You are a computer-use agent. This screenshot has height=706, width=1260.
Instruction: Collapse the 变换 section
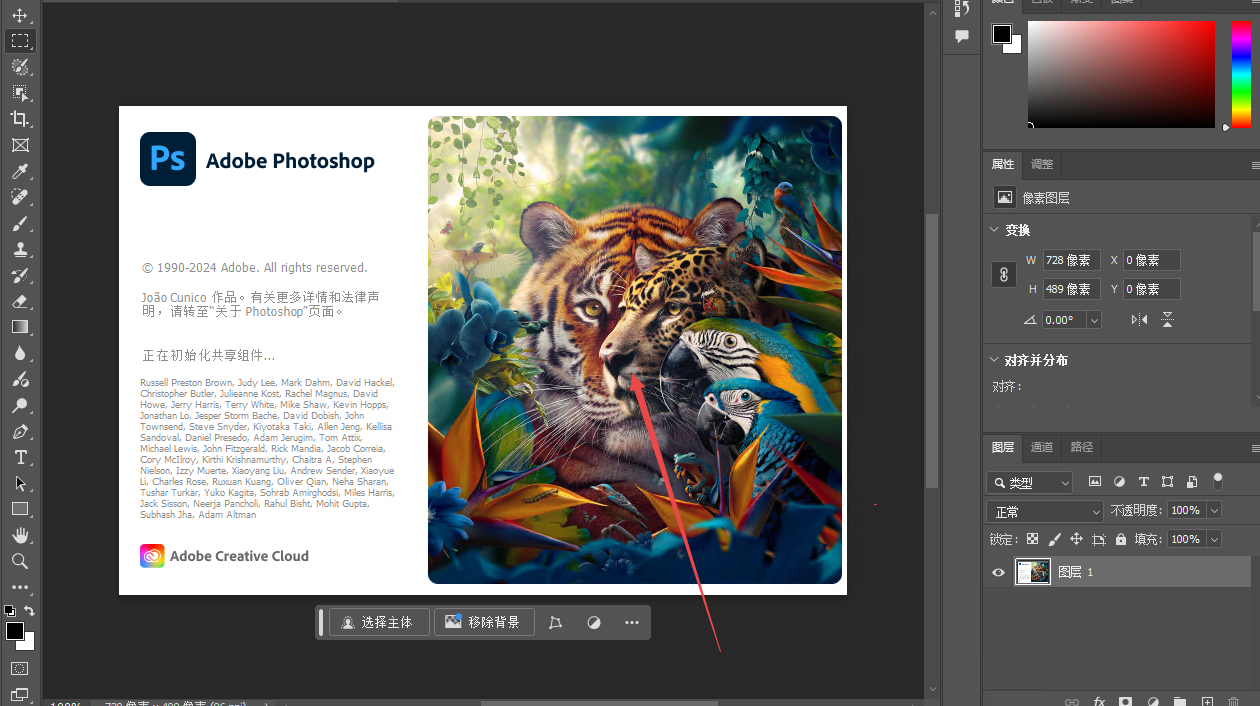(x=994, y=230)
